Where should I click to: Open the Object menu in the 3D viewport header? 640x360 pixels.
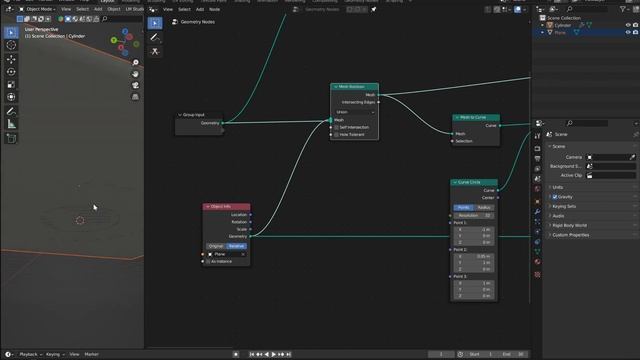point(114,9)
